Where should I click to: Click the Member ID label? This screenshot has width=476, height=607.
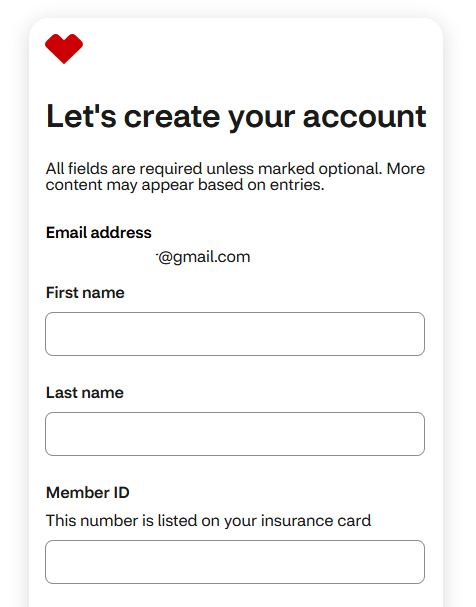pos(88,492)
